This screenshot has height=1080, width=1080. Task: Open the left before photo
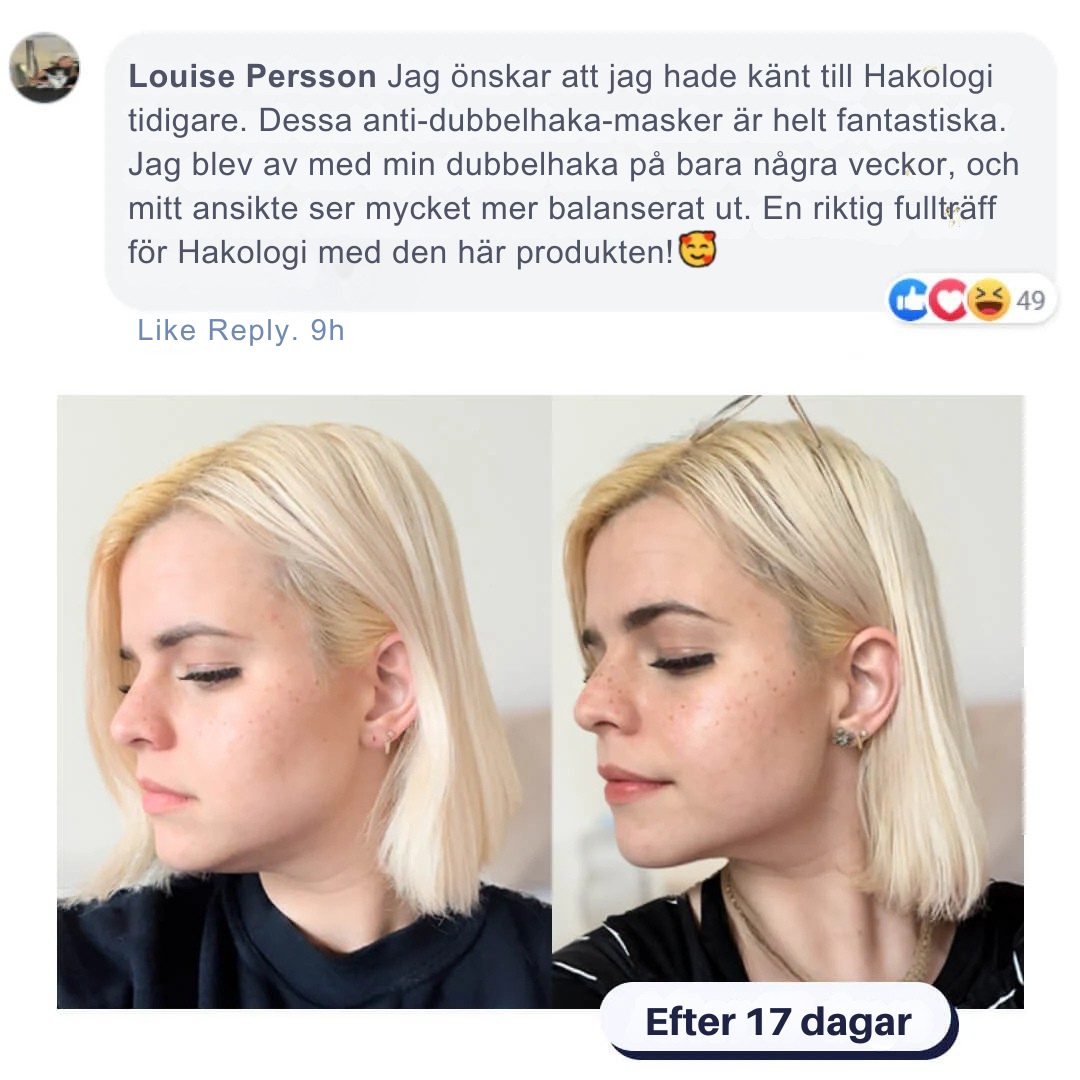304,701
